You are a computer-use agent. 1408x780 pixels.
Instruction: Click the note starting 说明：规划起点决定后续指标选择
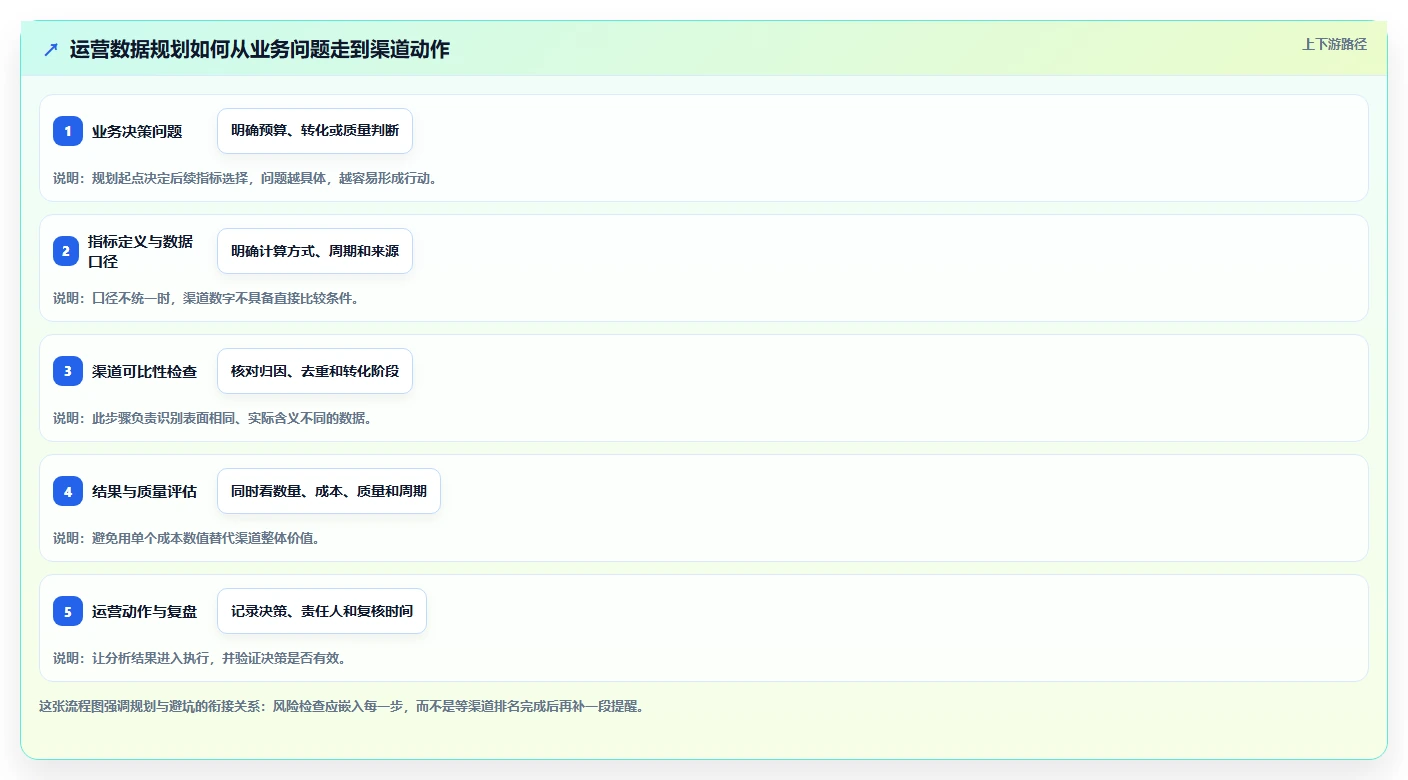(x=245, y=178)
